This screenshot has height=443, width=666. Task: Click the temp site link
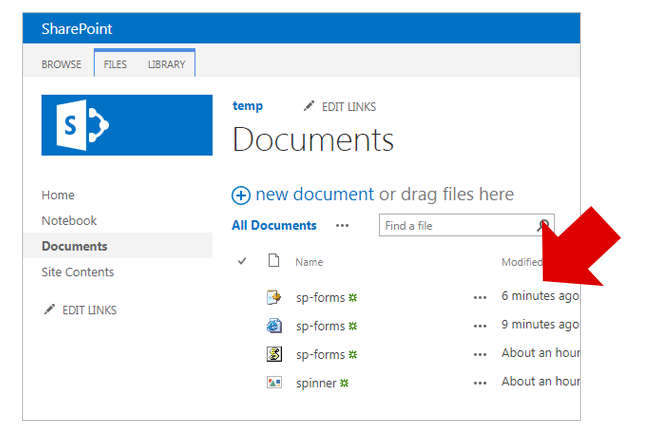(x=248, y=106)
